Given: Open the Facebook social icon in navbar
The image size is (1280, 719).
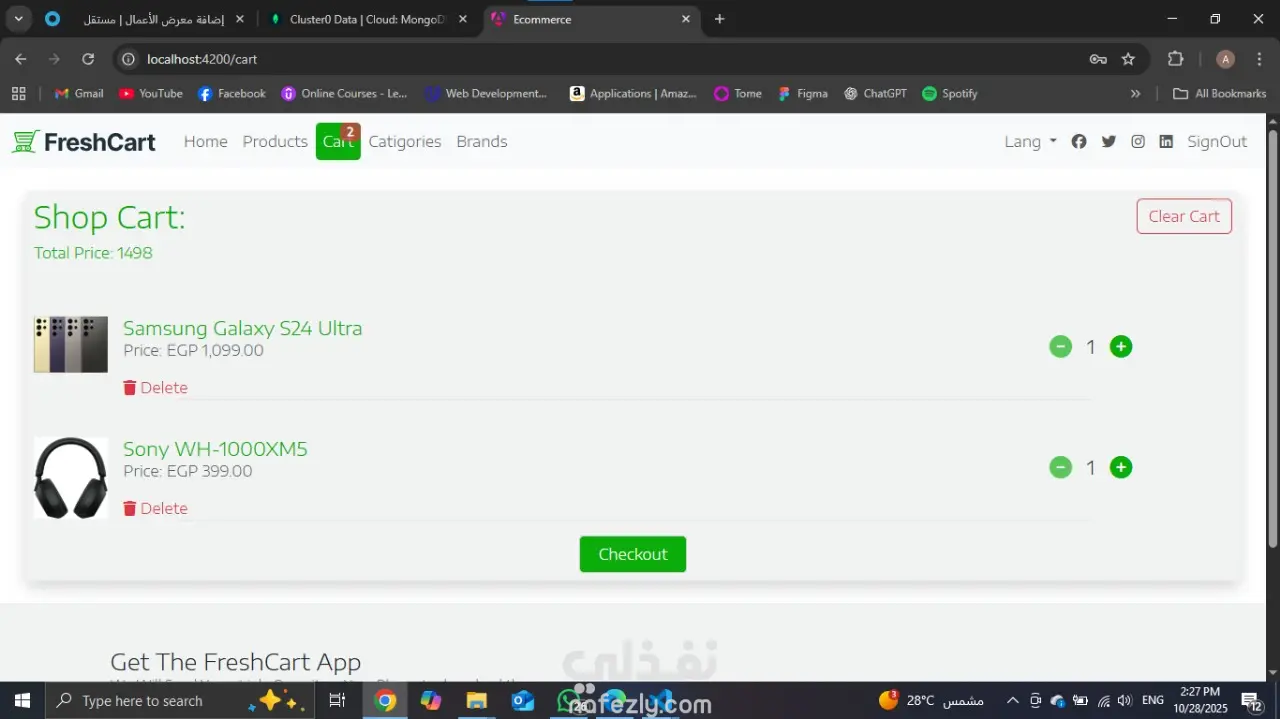Looking at the screenshot, I should (x=1078, y=142).
